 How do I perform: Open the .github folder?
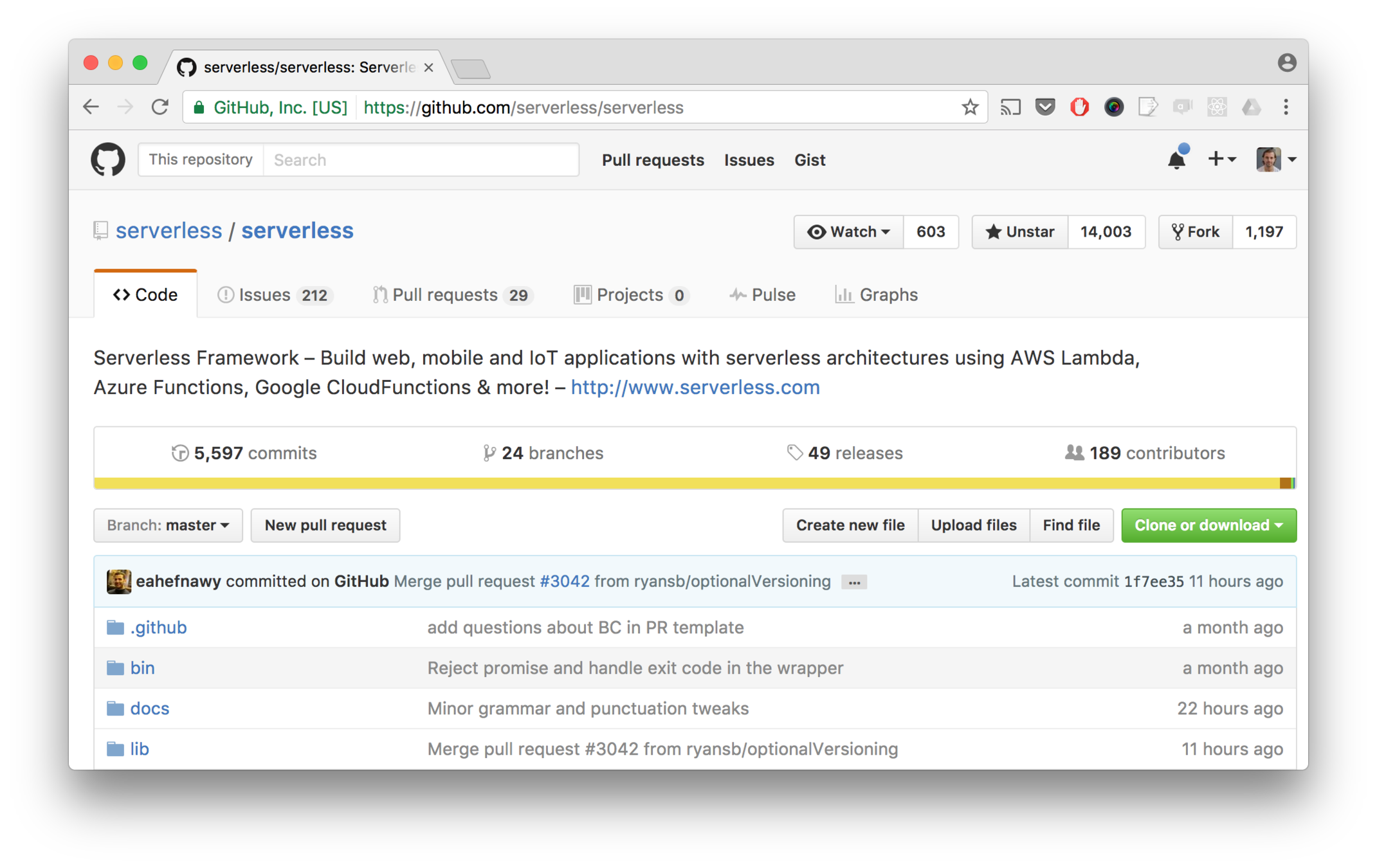pos(158,627)
